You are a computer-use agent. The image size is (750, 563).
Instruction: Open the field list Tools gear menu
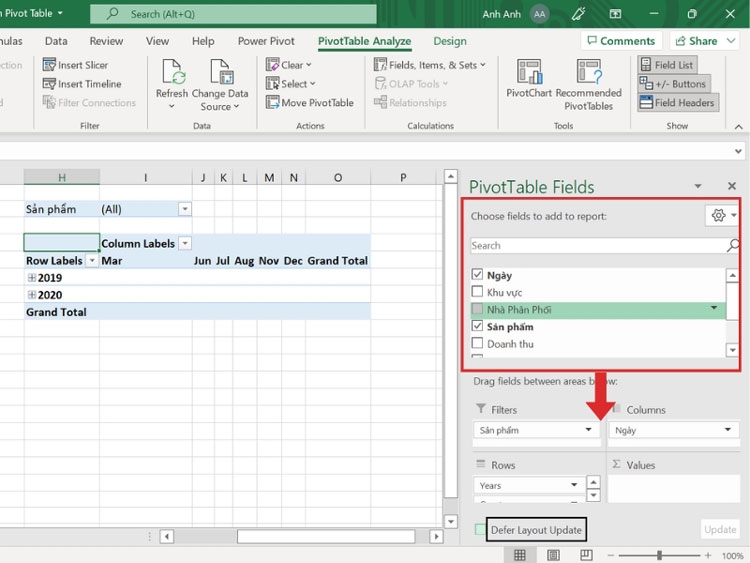click(x=722, y=216)
